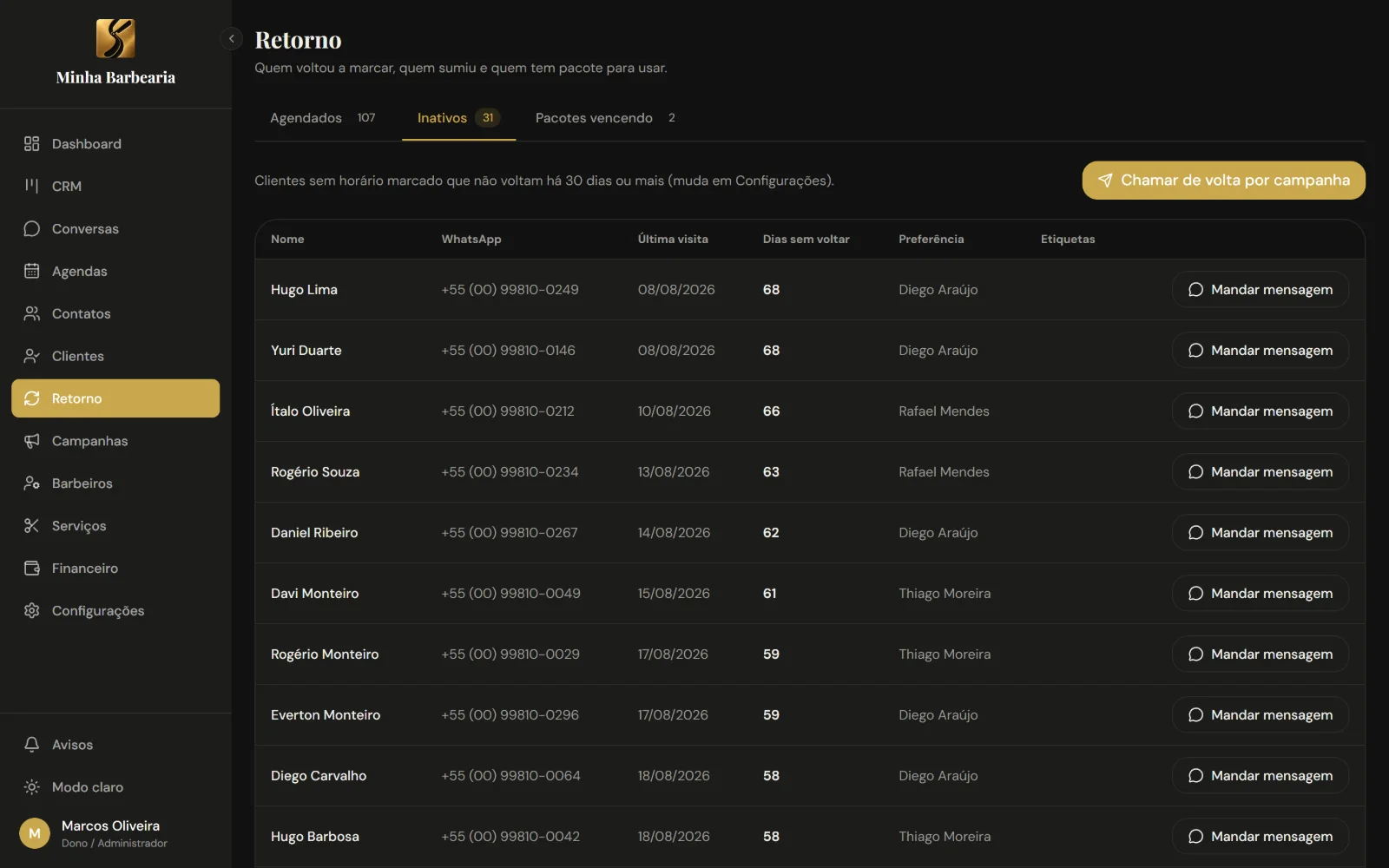Click date 10/08/2026 in Ítalo's row
Viewport: 1389px width, 868px height.
tap(674, 411)
